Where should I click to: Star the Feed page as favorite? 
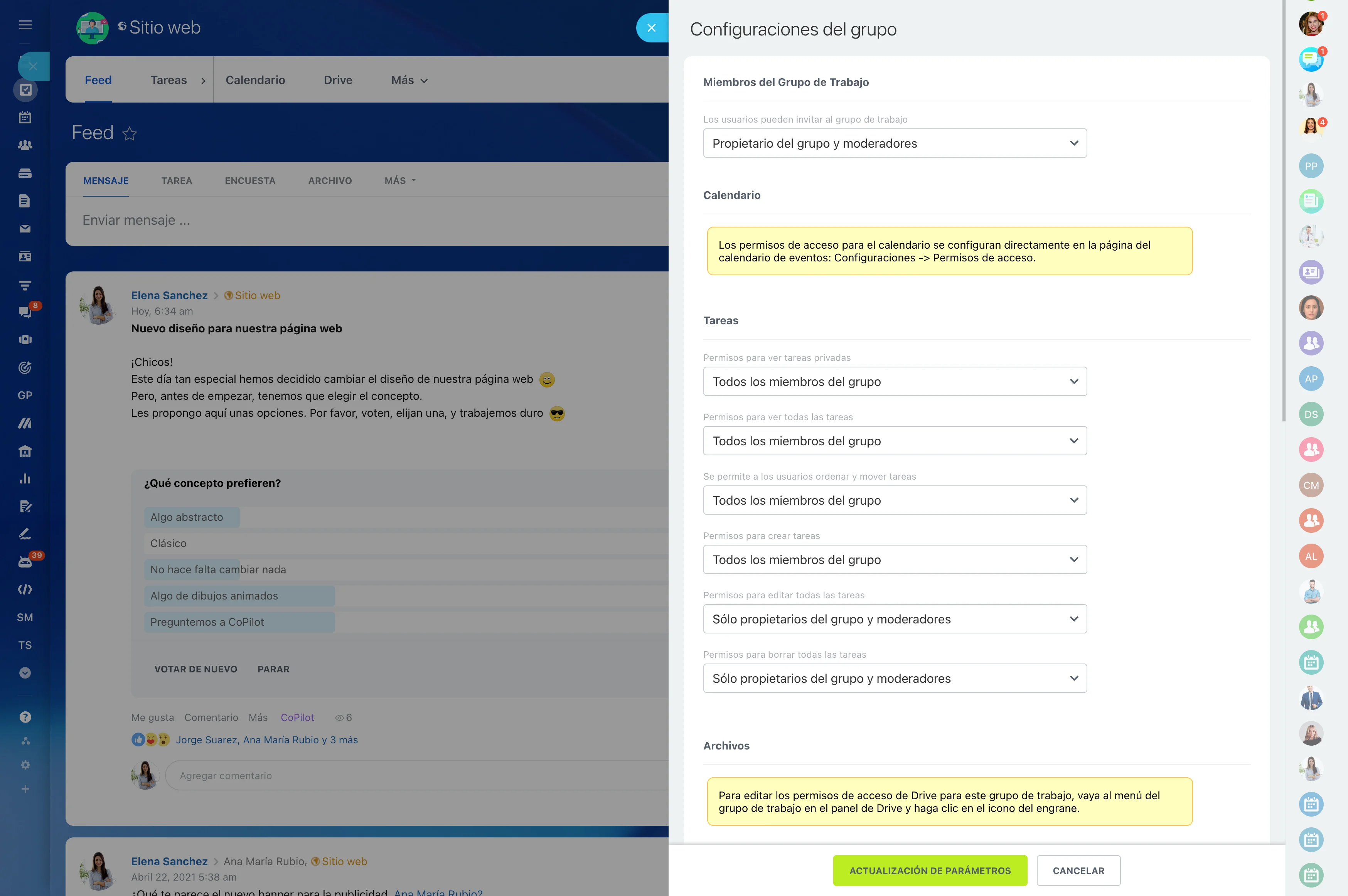point(130,134)
